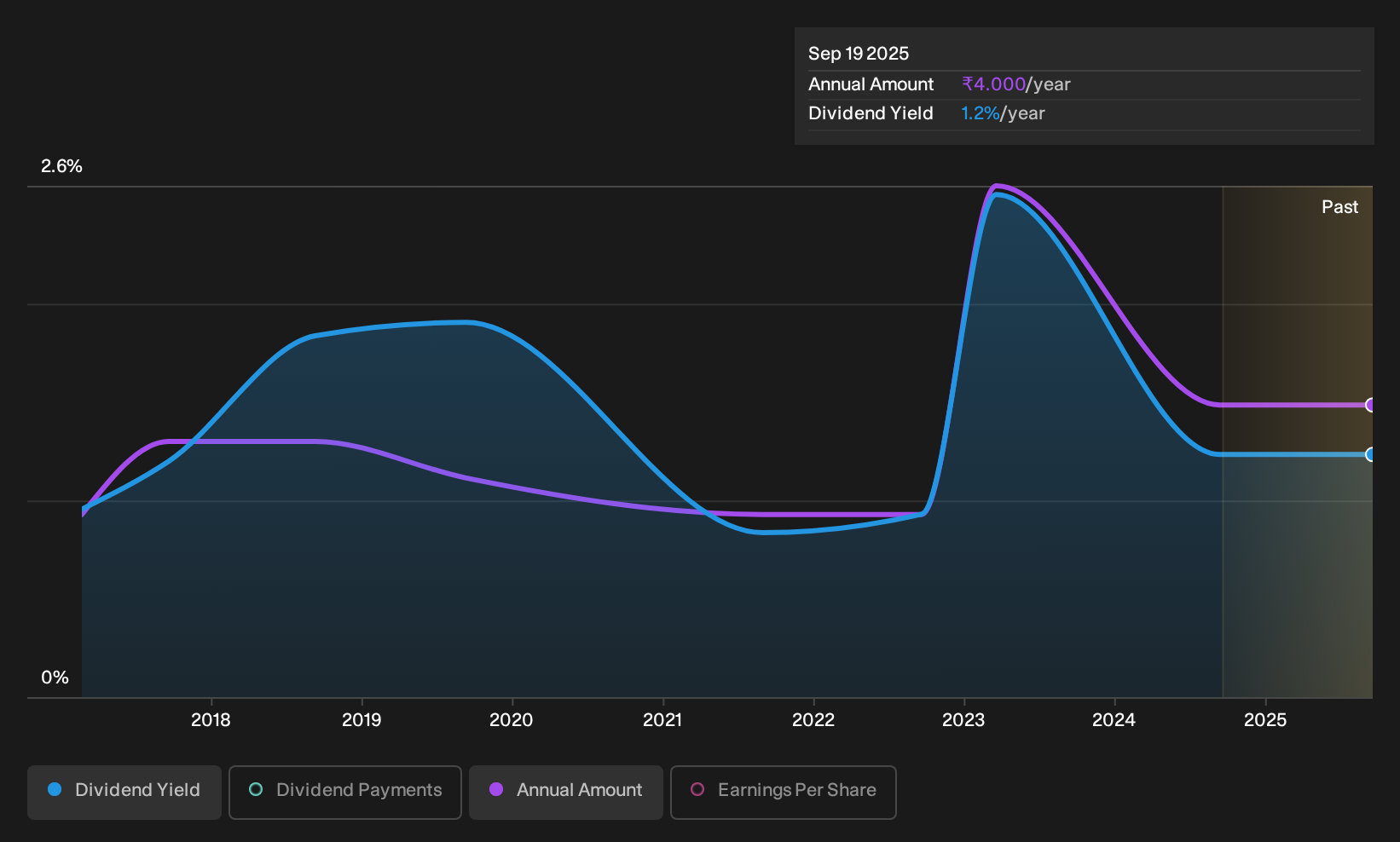Click the blue Dividend Yield legend dot
Image resolution: width=1400 pixels, height=842 pixels.
point(55,790)
